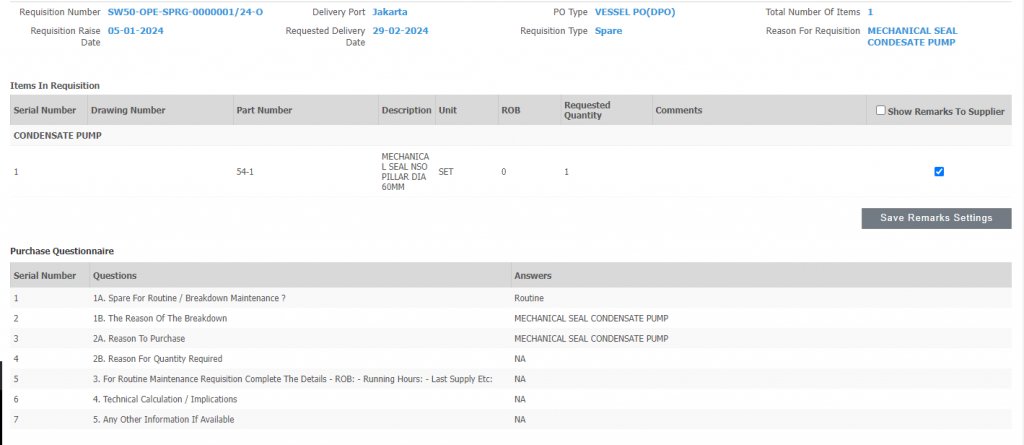Click the Routine answer for question 1A
1024x445 pixels.
pos(529,298)
